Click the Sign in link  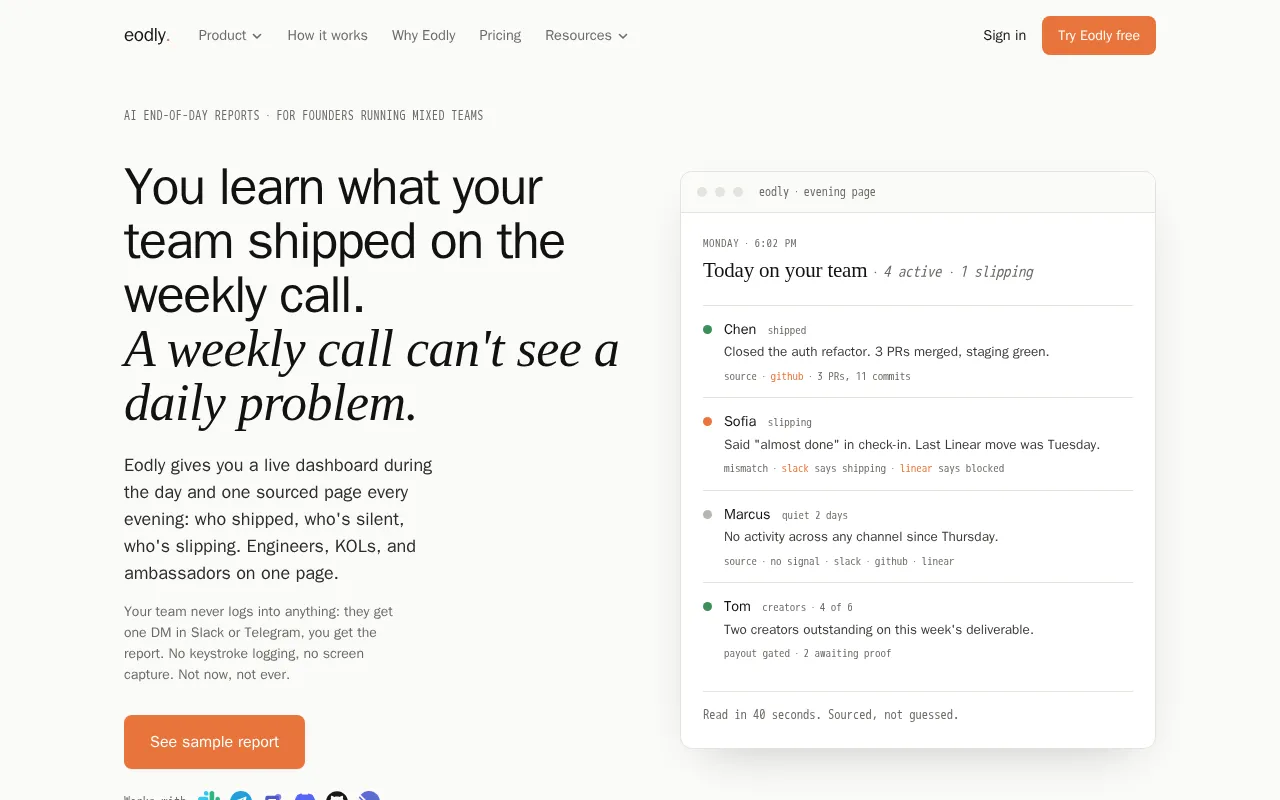click(1004, 35)
